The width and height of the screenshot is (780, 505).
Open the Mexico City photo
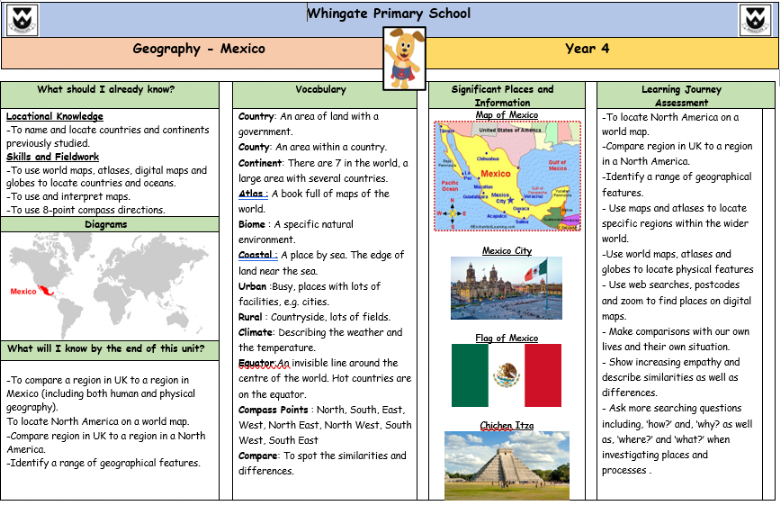tap(506, 289)
